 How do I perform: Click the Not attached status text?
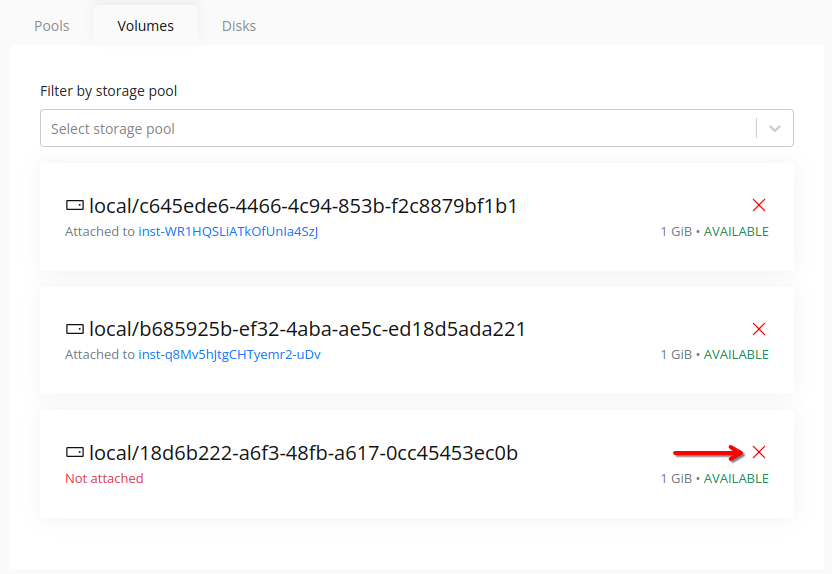tap(104, 479)
